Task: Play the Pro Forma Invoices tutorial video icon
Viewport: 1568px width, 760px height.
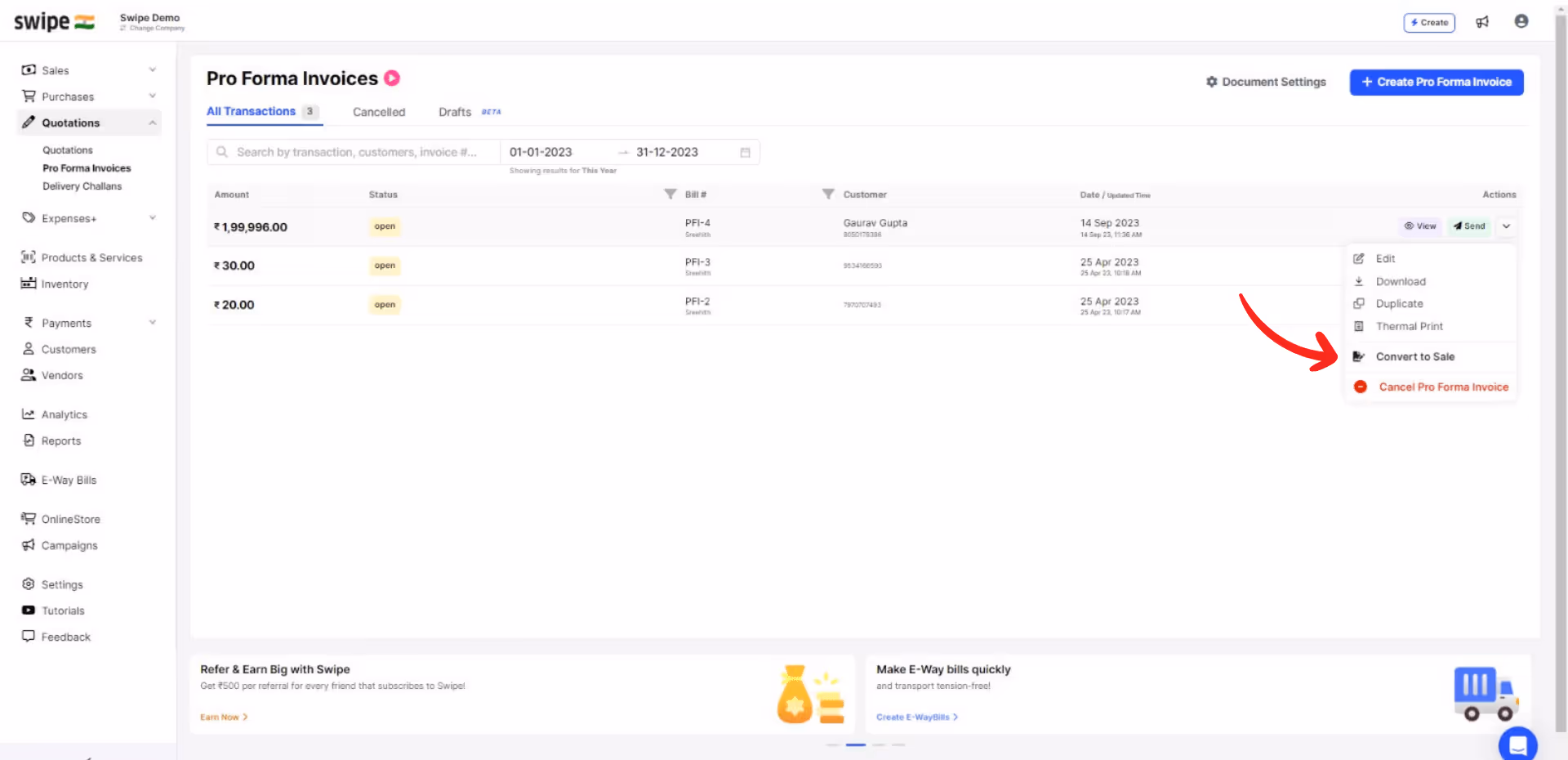Action: 392,78
